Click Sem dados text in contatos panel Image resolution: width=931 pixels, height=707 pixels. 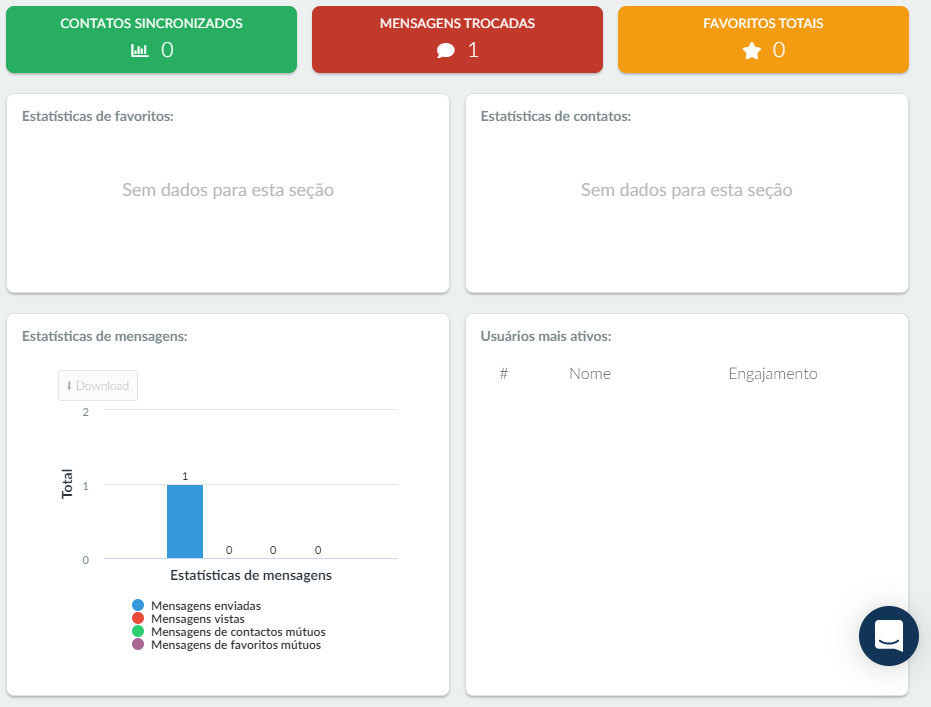coord(686,190)
